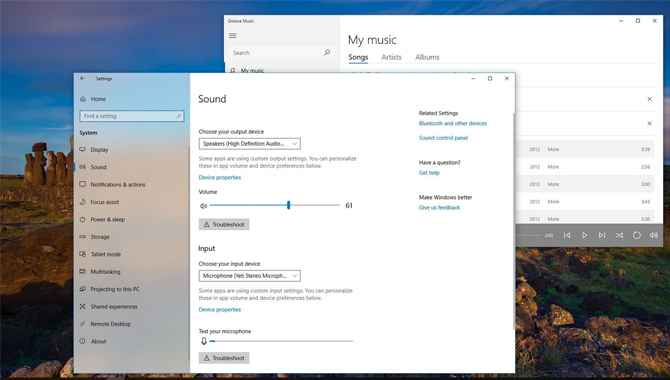Expand the input device Microphone dropdown
The image size is (670, 380).
(x=250, y=276)
